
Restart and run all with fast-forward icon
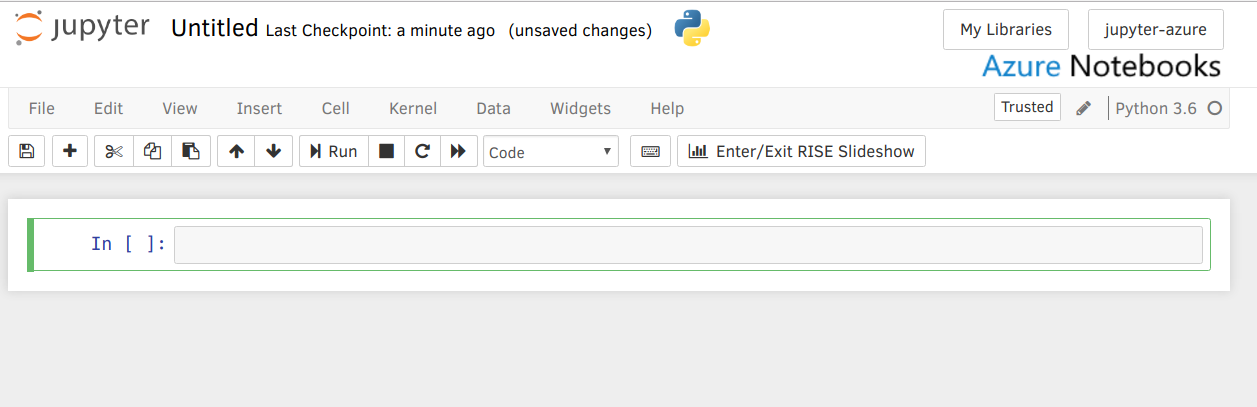[x=458, y=151]
